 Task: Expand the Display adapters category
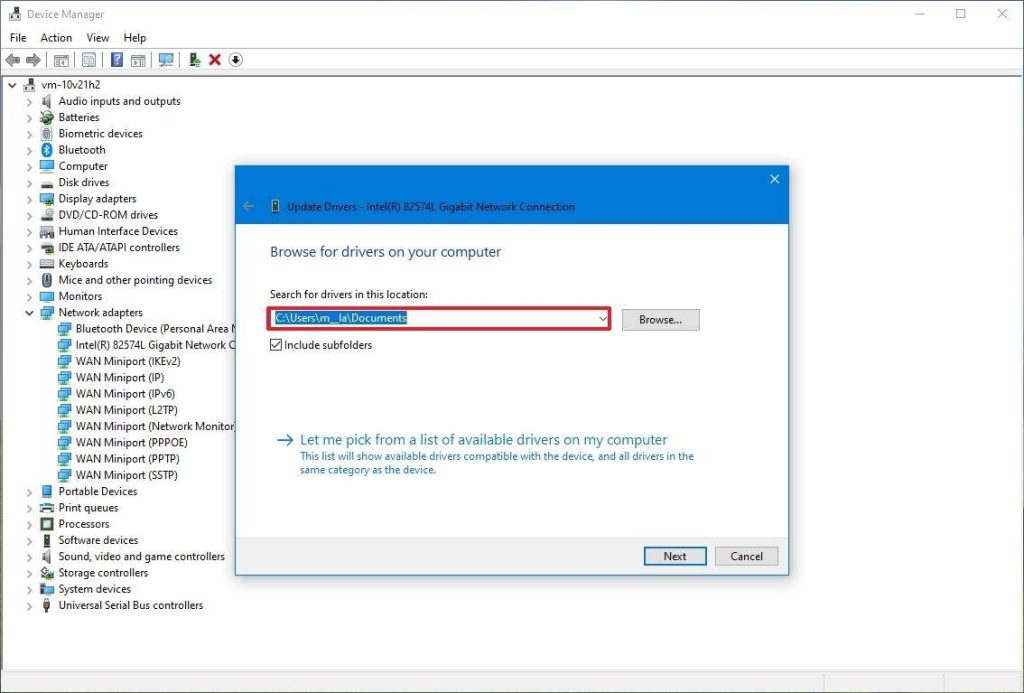coord(29,199)
